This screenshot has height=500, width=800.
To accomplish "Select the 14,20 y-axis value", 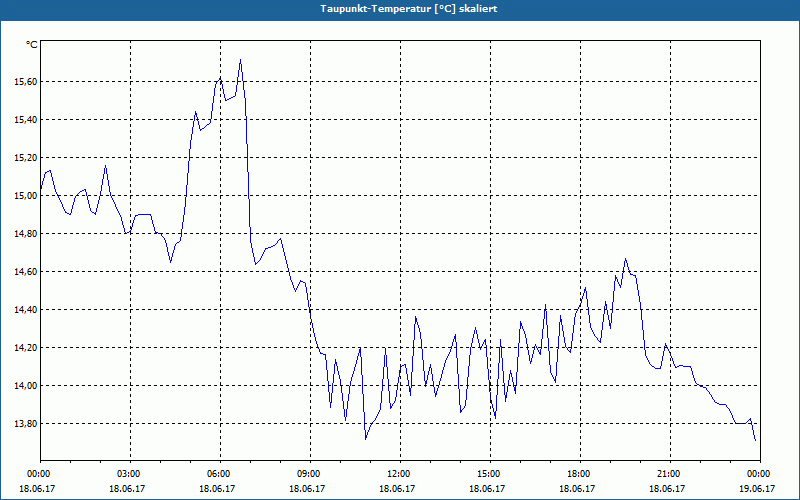I will pos(26,347).
